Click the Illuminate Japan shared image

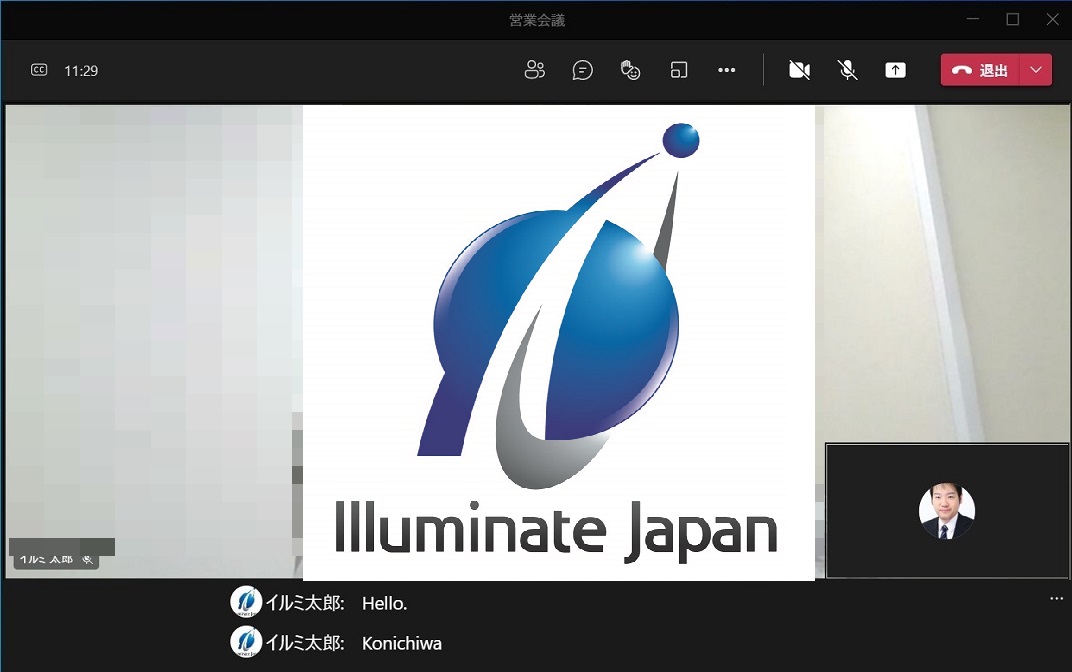(559, 342)
